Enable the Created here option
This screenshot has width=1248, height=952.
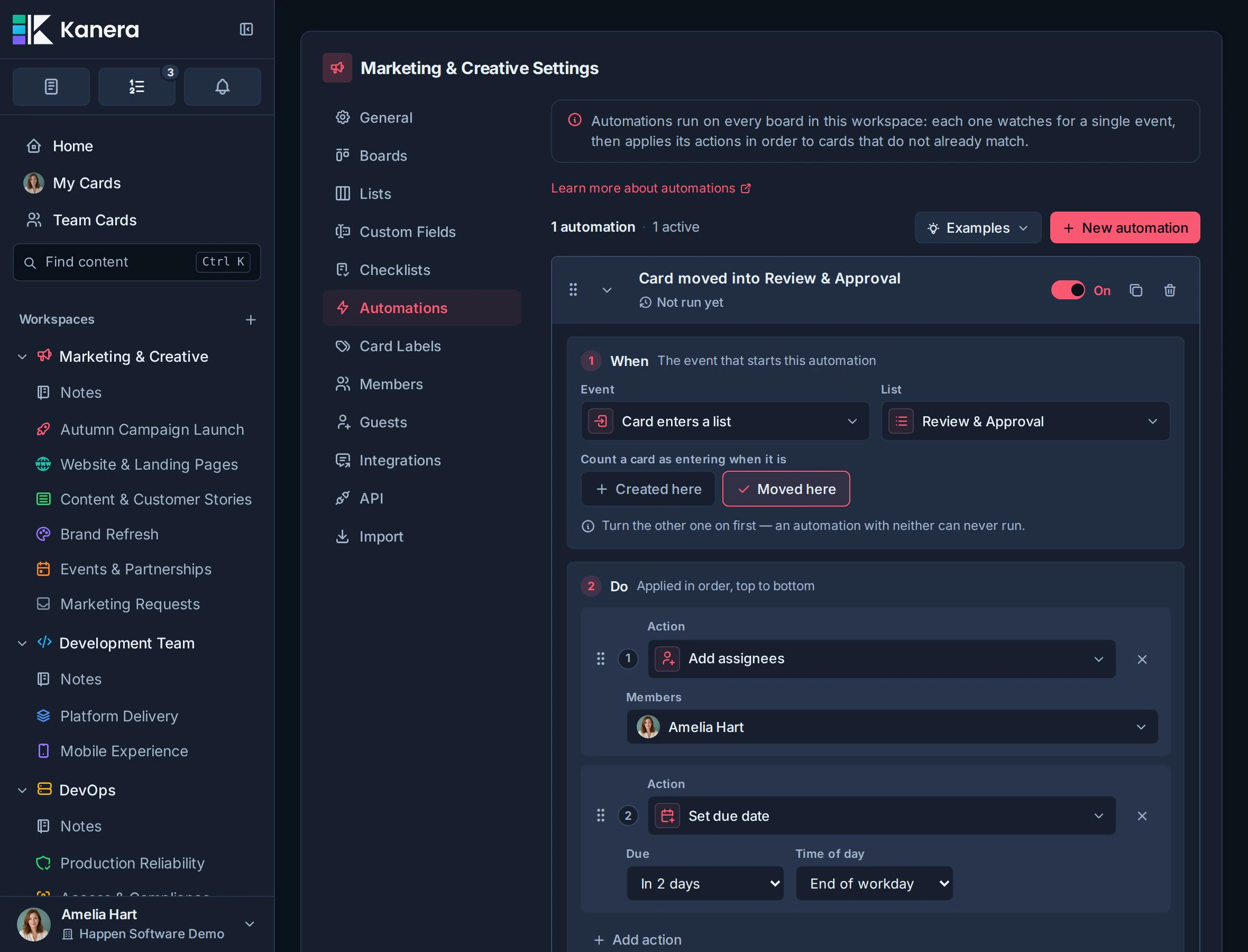(x=647, y=489)
